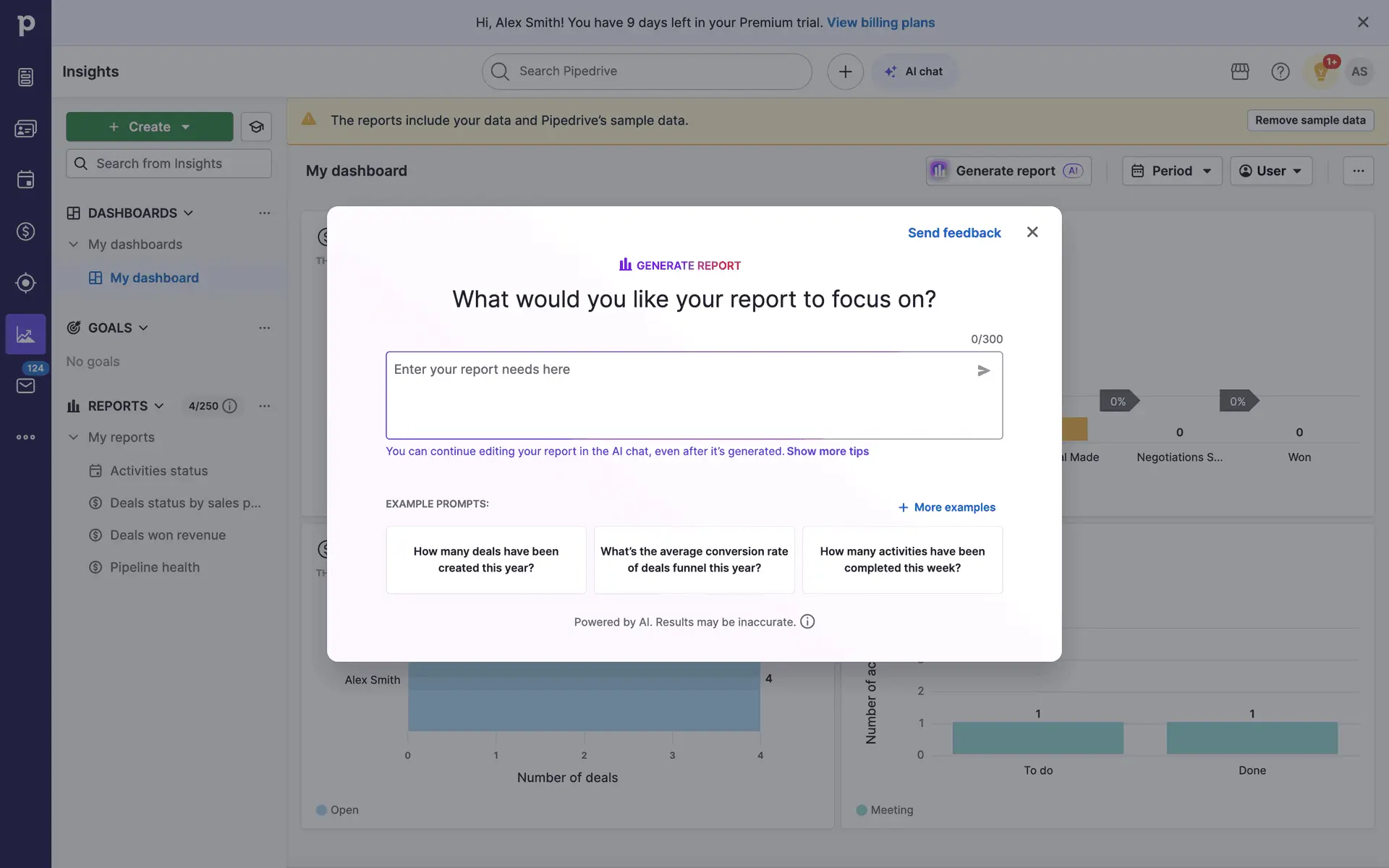The image size is (1389, 868).
Task: Click the AI info icon beside disclaimer
Action: click(807, 621)
